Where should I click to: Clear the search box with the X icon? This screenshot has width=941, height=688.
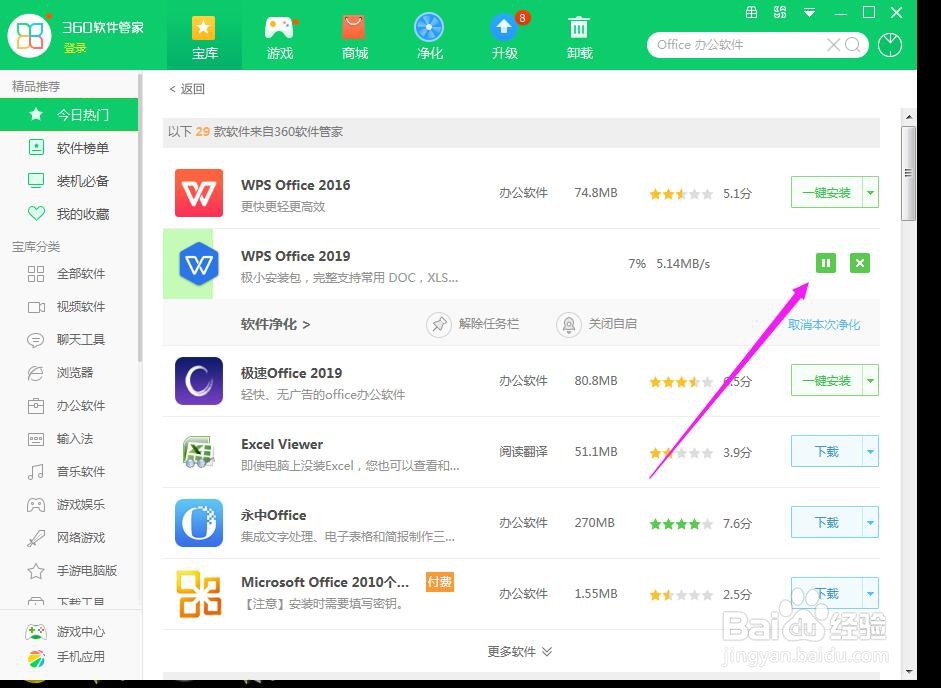[x=833, y=44]
